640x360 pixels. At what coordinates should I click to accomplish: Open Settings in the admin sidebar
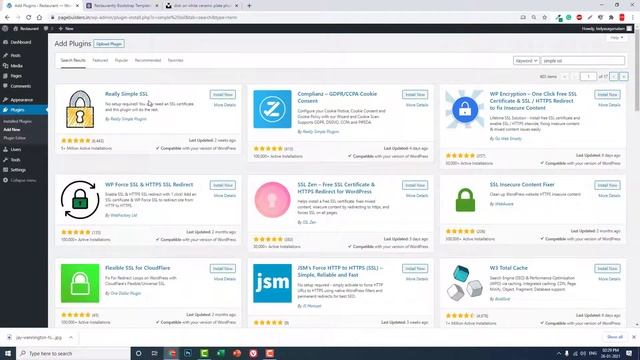click(18, 170)
